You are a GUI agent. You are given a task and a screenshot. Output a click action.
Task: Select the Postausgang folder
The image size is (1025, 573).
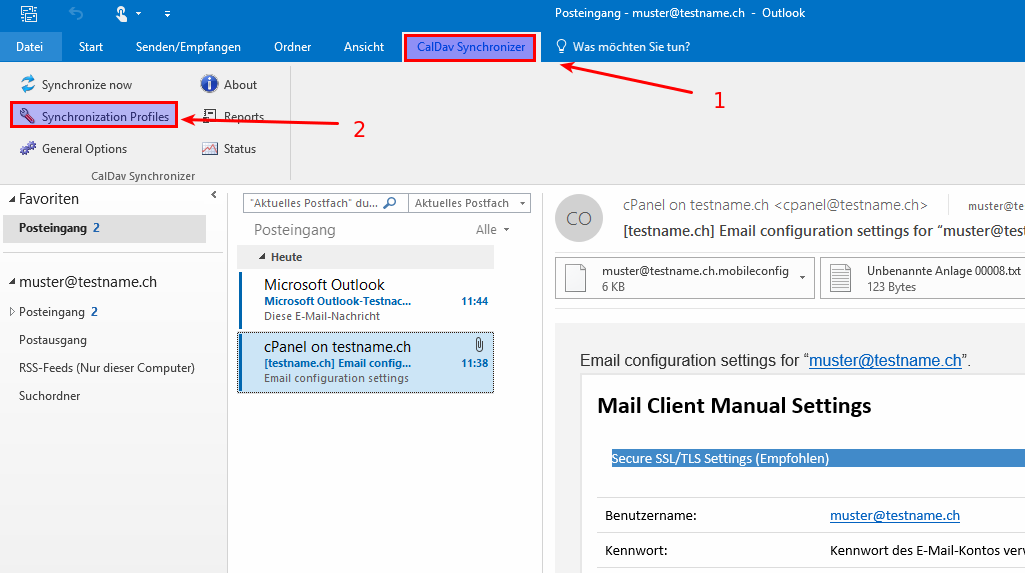coord(52,340)
